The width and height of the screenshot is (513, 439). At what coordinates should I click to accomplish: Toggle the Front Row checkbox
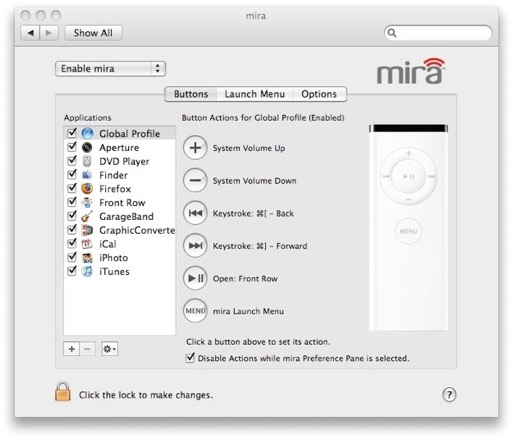click(72, 202)
